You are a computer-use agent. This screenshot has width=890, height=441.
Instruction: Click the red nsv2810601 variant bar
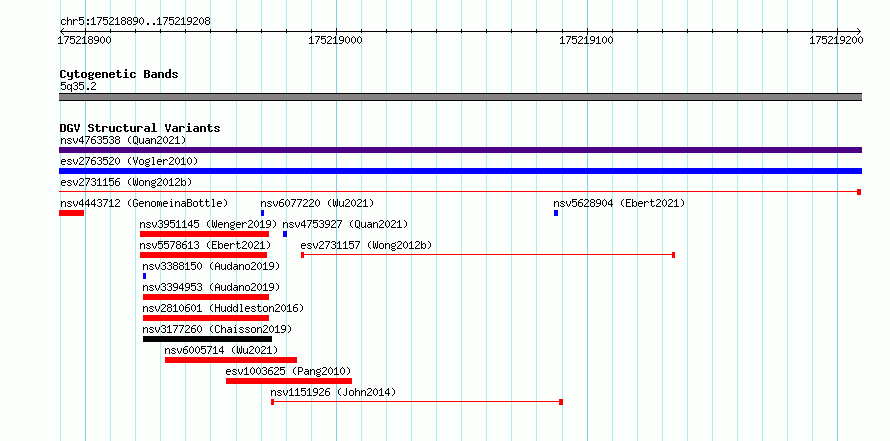point(206,318)
